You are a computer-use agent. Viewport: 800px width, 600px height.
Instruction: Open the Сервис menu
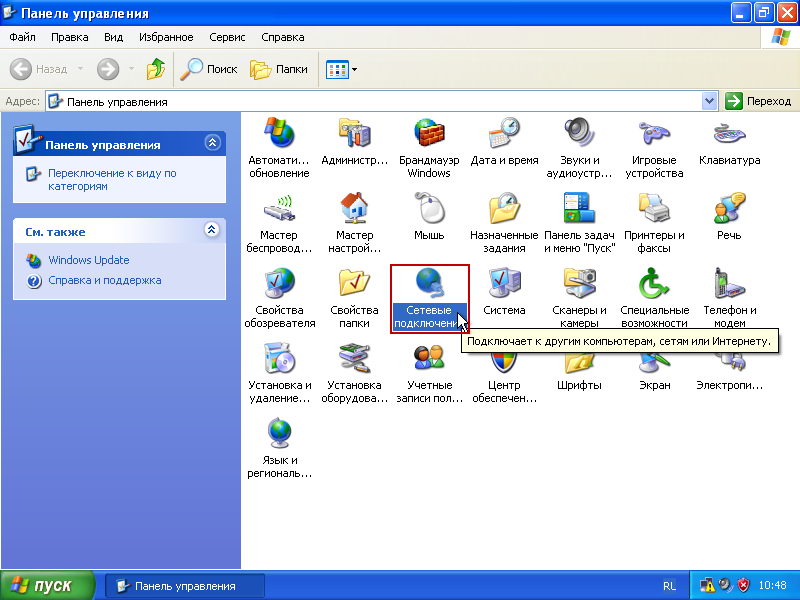[227, 37]
